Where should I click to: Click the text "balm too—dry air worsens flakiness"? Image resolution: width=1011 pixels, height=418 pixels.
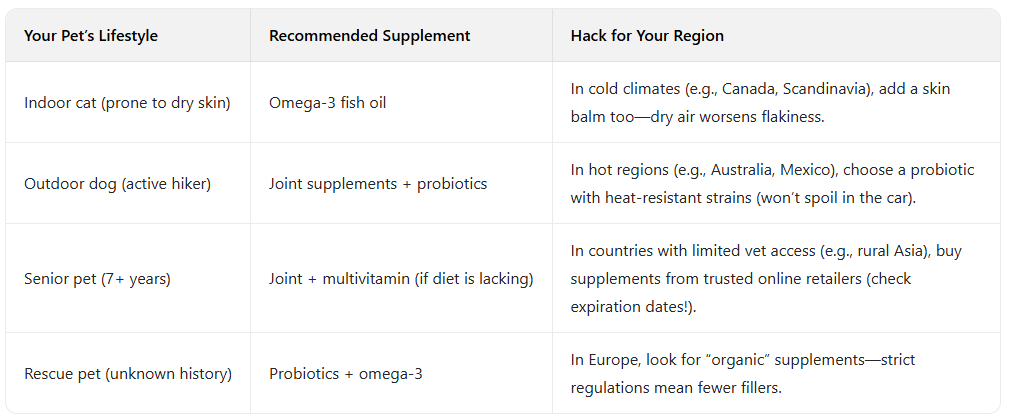(x=693, y=115)
